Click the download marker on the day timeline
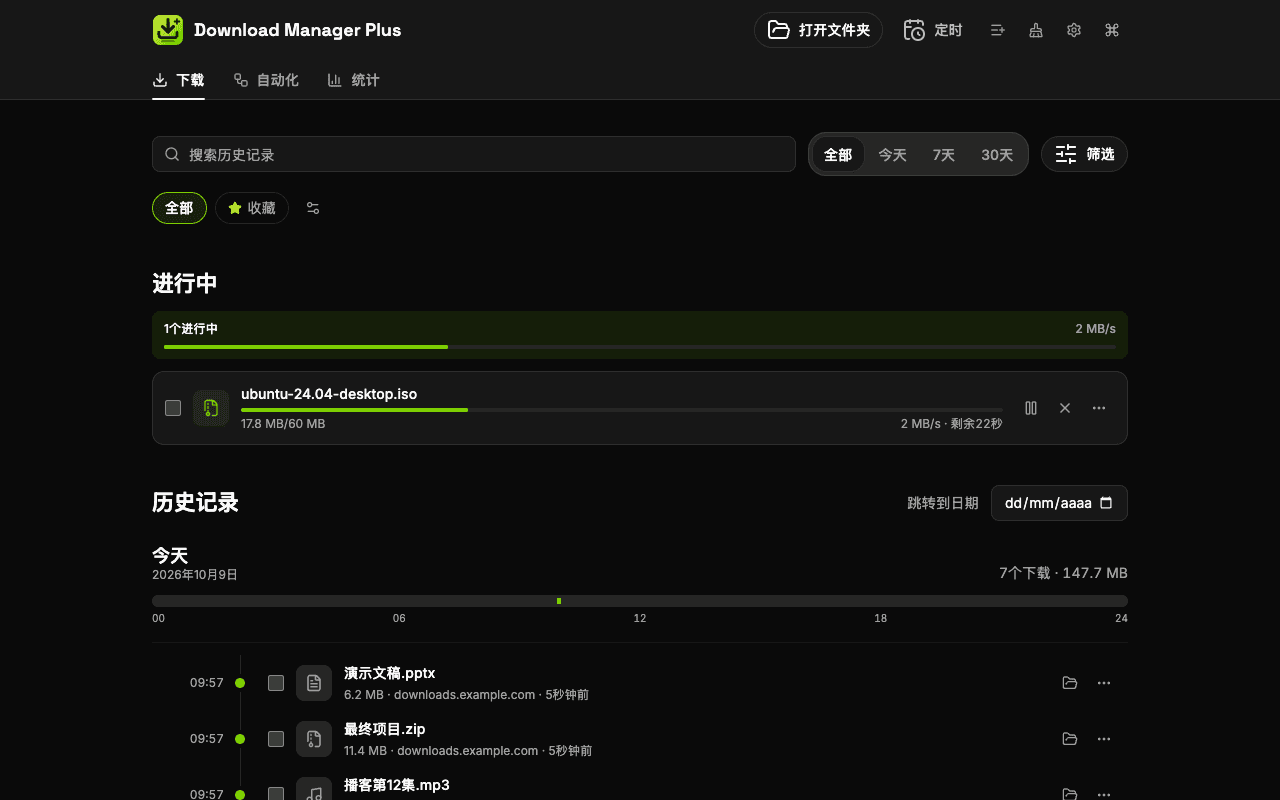The width and height of the screenshot is (1280, 800). click(559, 601)
